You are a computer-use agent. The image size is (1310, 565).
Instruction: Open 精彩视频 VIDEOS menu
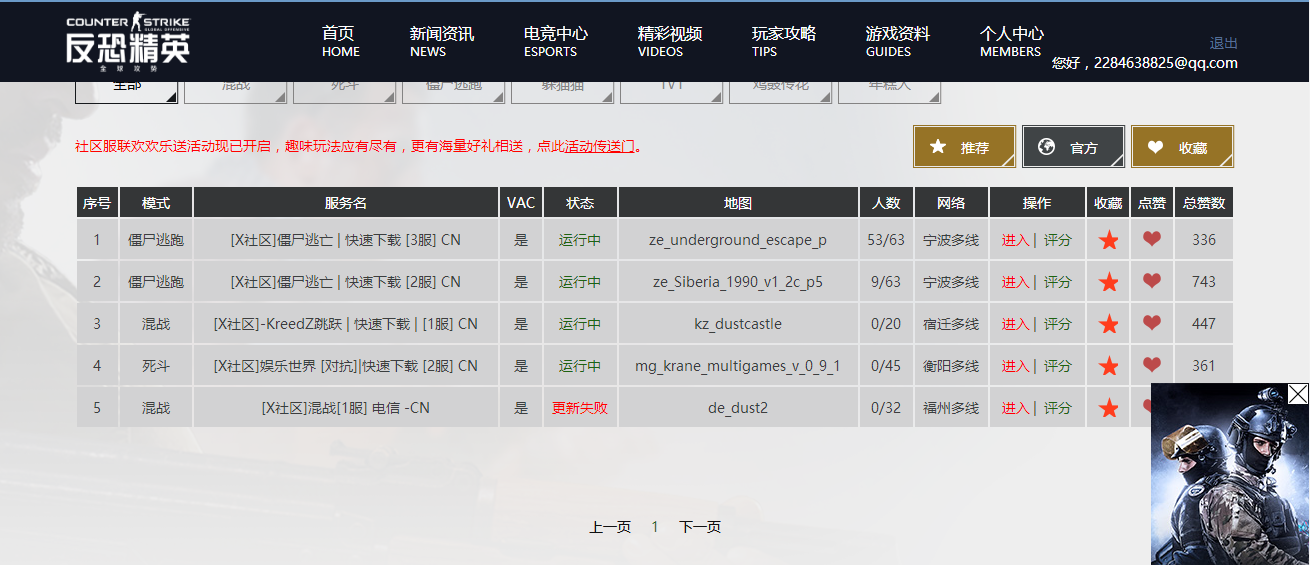[x=669, y=41]
